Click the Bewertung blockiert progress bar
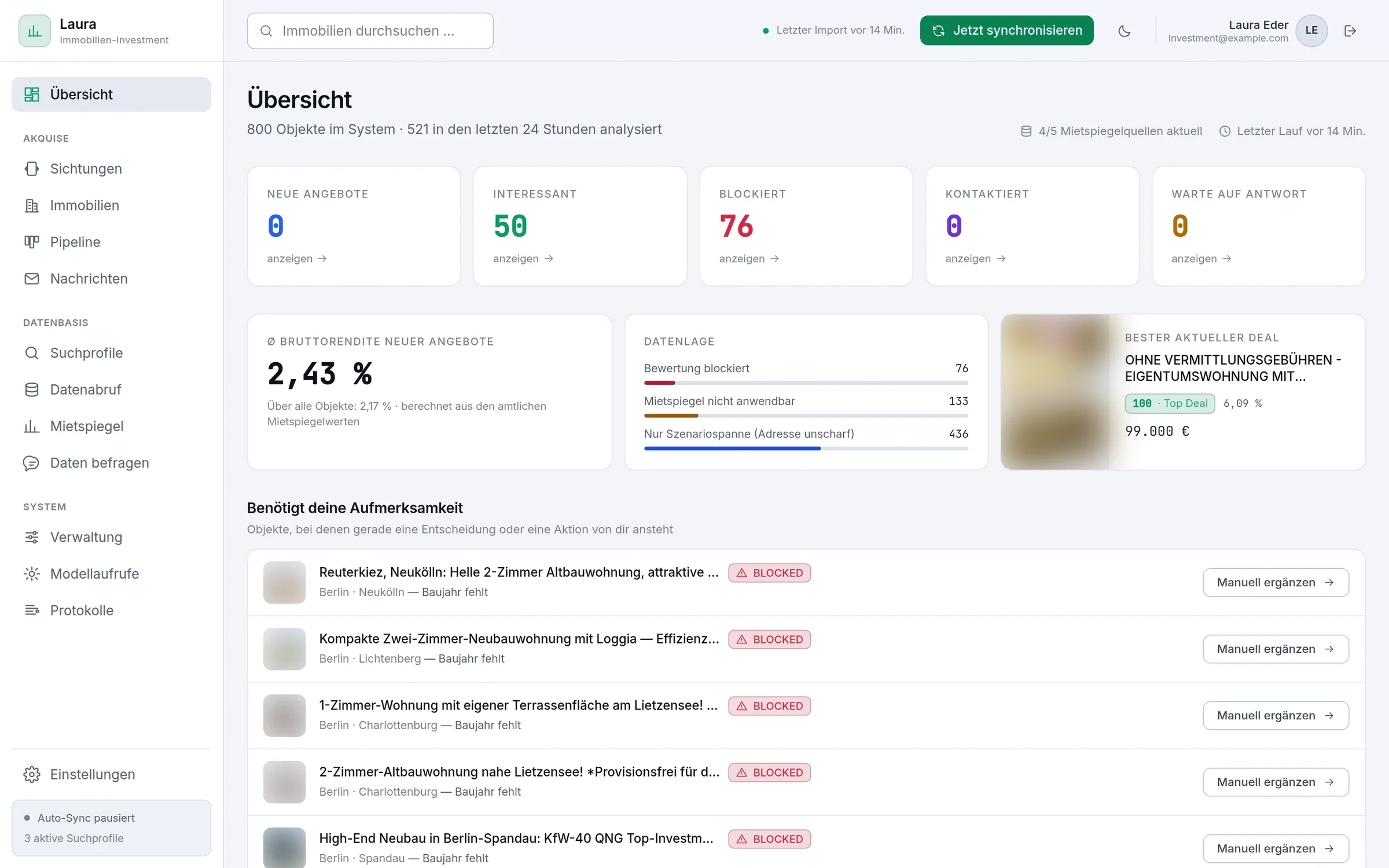 coord(806,382)
